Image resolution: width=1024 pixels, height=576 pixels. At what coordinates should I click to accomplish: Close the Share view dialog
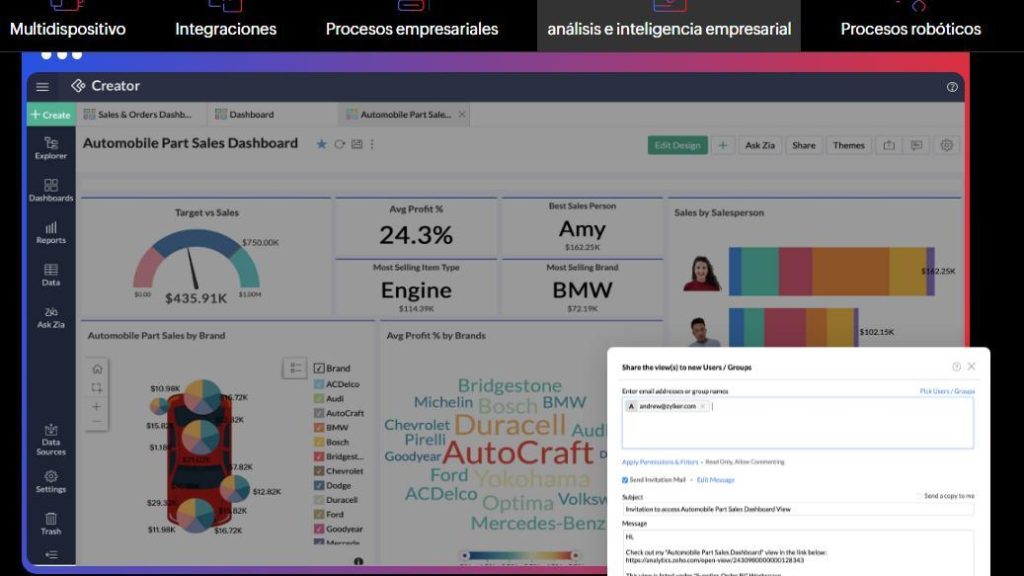coord(972,367)
